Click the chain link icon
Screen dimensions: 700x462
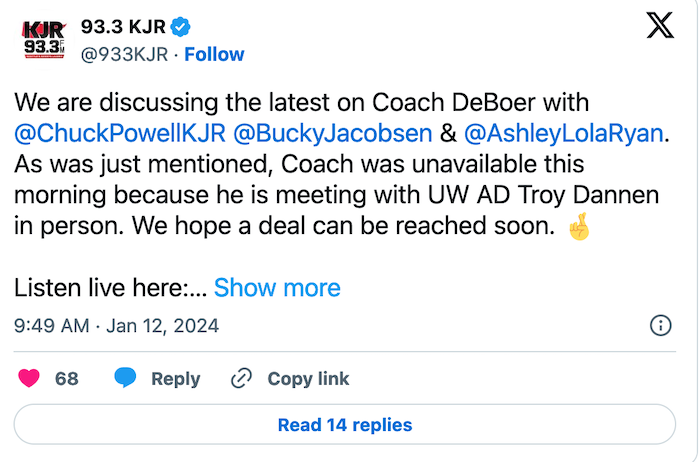pos(242,379)
